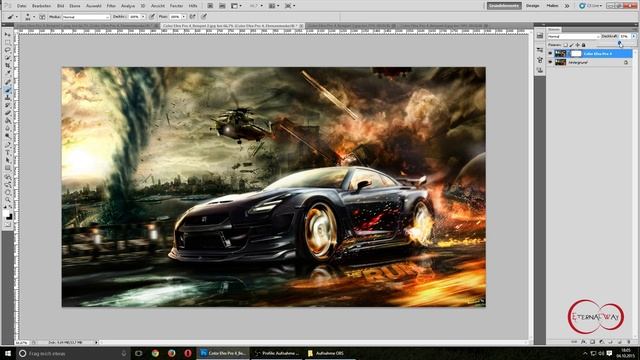Select the Shape tool
Screen dimensions: 640x360
click(8, 168)
